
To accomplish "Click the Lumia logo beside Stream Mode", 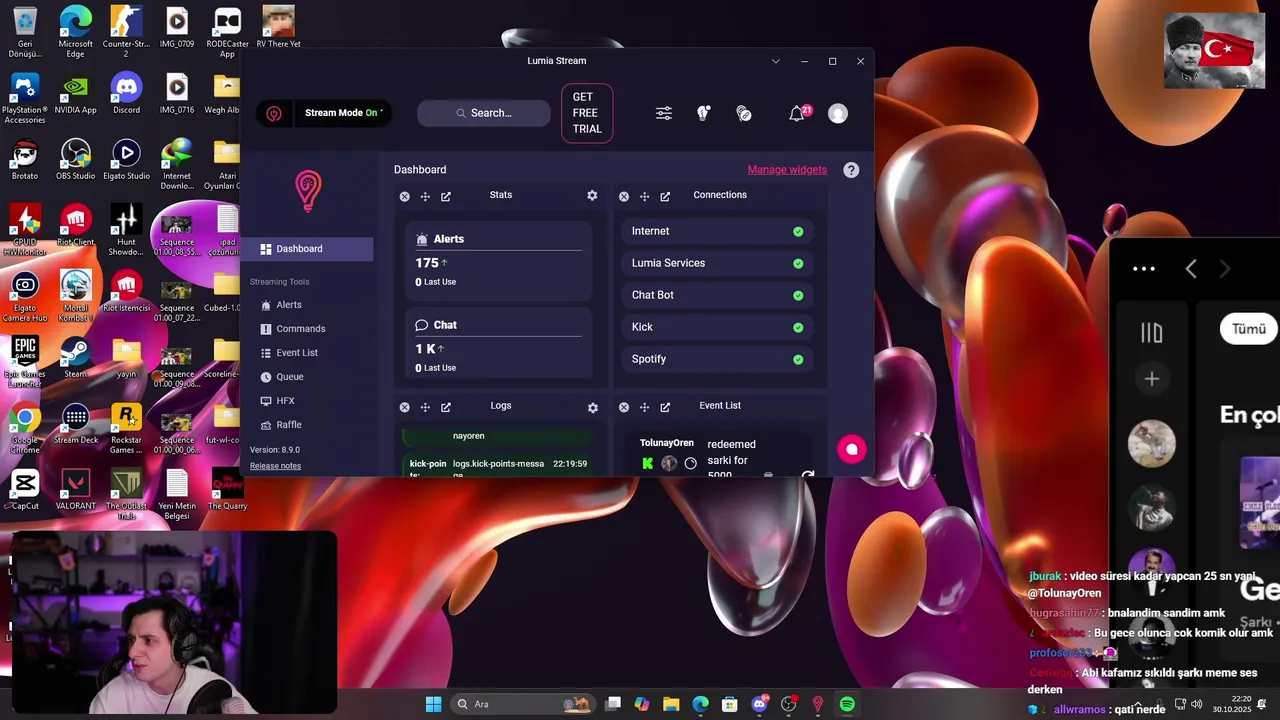I will pyautogui.click(x=274, y=113).
